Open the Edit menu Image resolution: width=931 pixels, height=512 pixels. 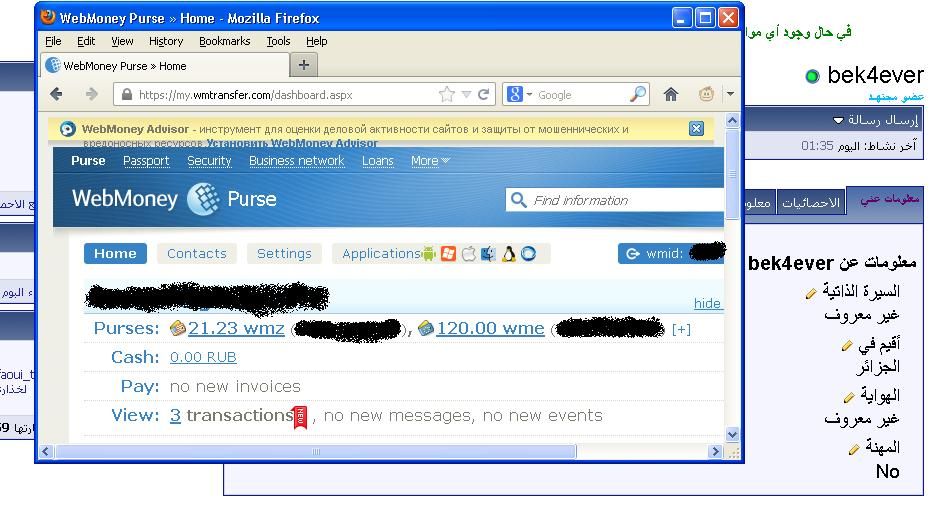click(x=86, y=41)
